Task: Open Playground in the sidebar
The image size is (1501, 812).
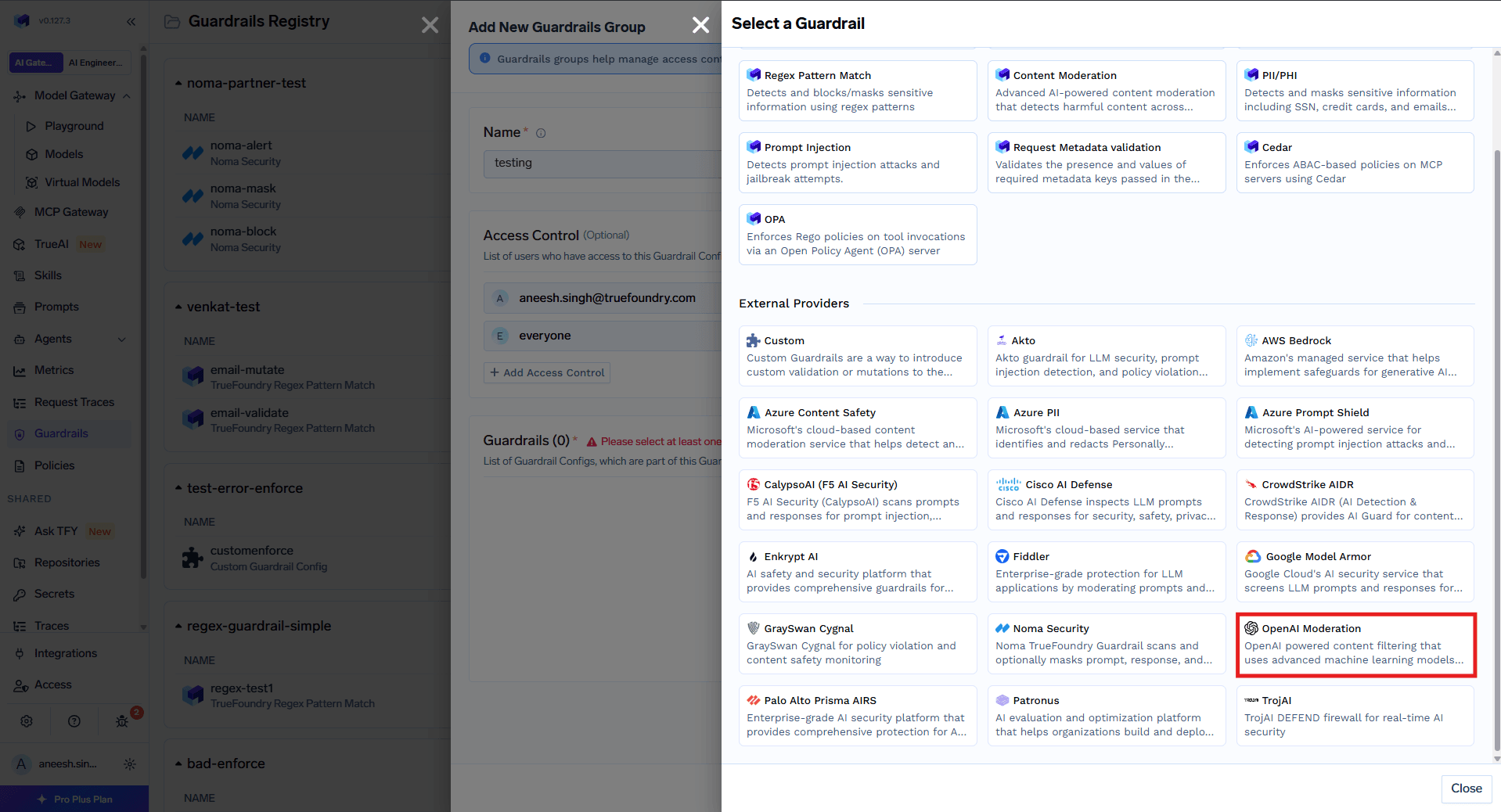Action: (74, 126)
